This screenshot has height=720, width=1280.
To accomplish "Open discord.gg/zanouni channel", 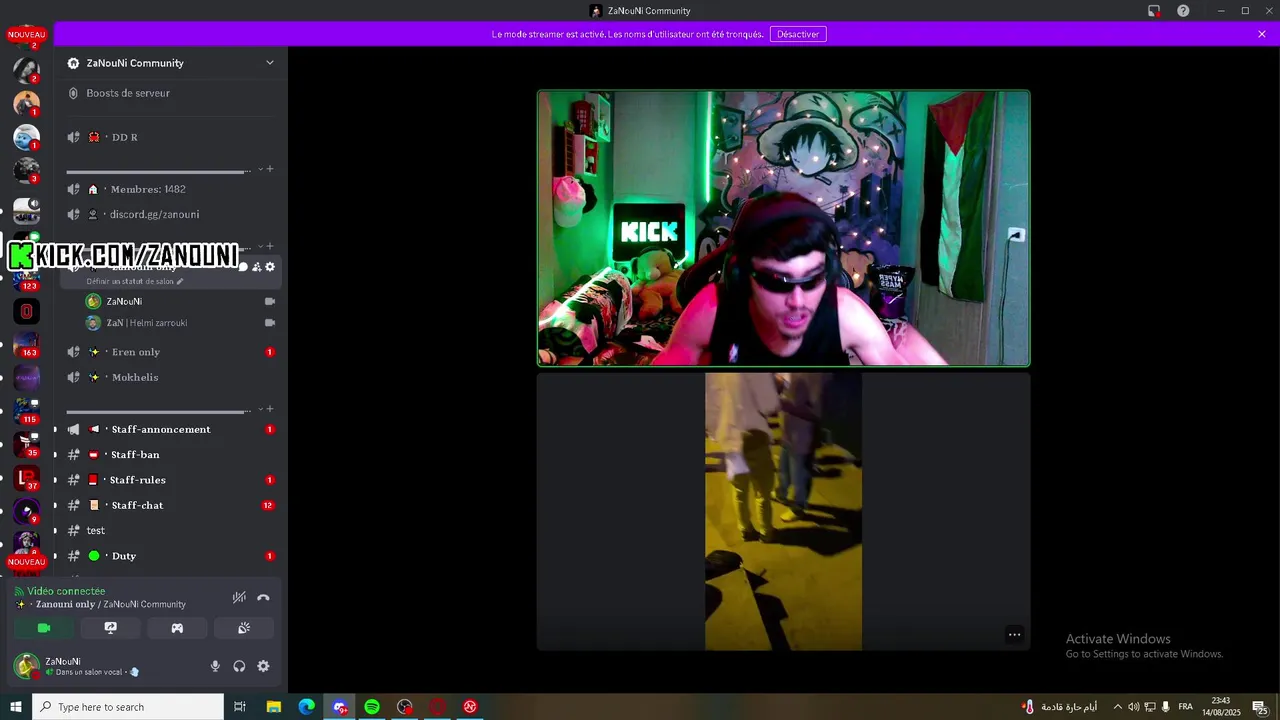I will pos(170,214).
